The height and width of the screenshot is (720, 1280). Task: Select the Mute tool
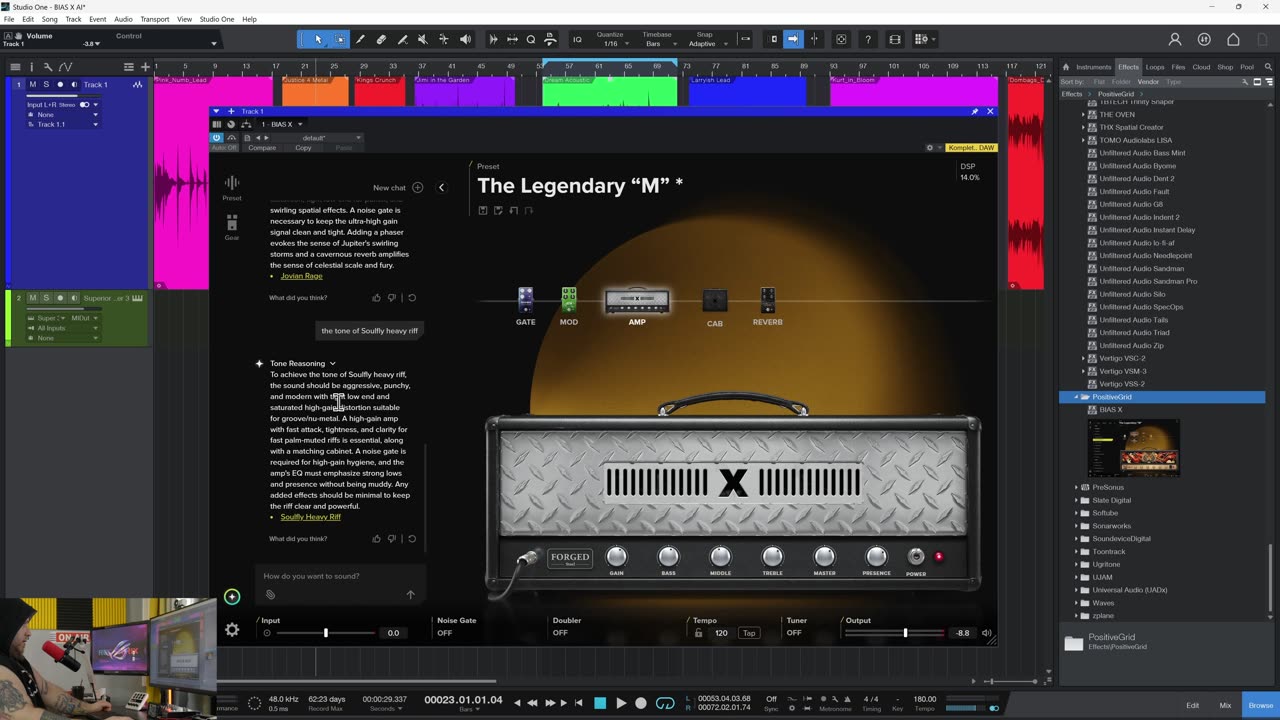tap(423, 39)
